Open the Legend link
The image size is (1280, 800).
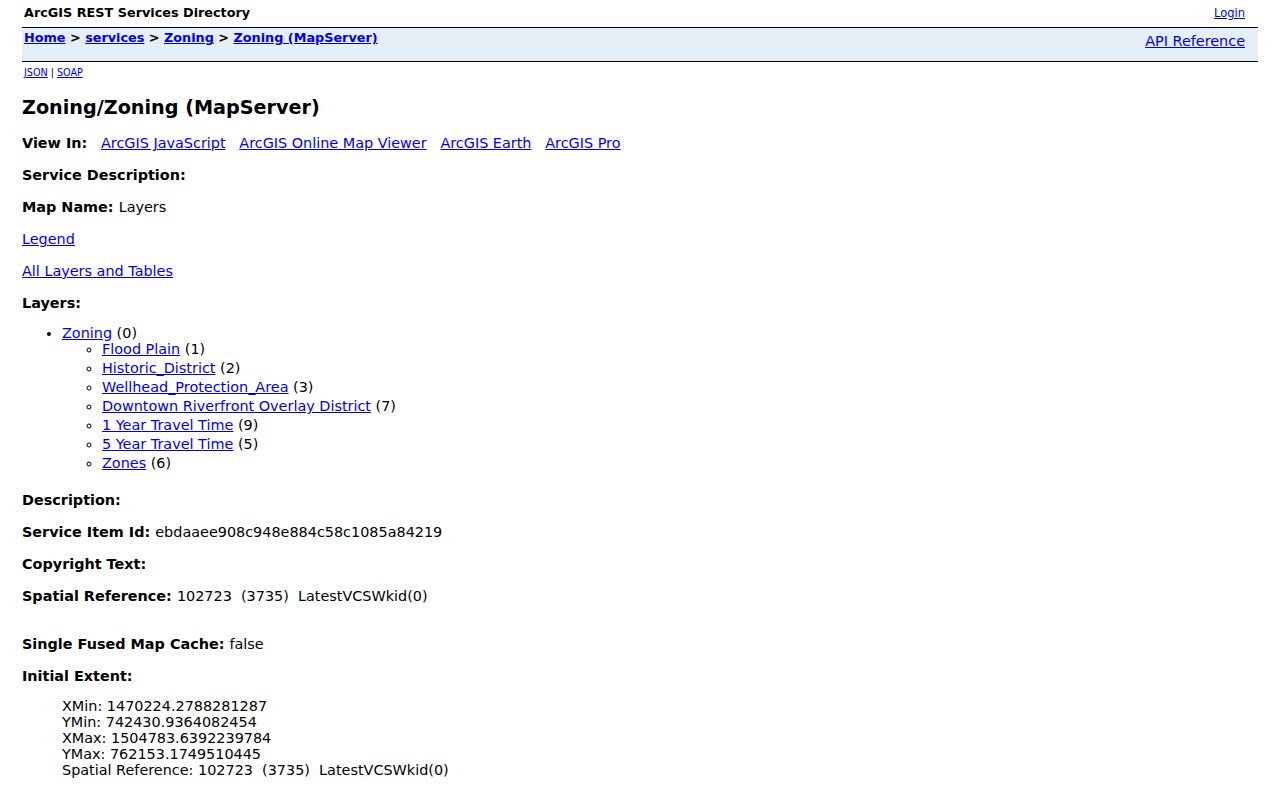tap(48, 239)
